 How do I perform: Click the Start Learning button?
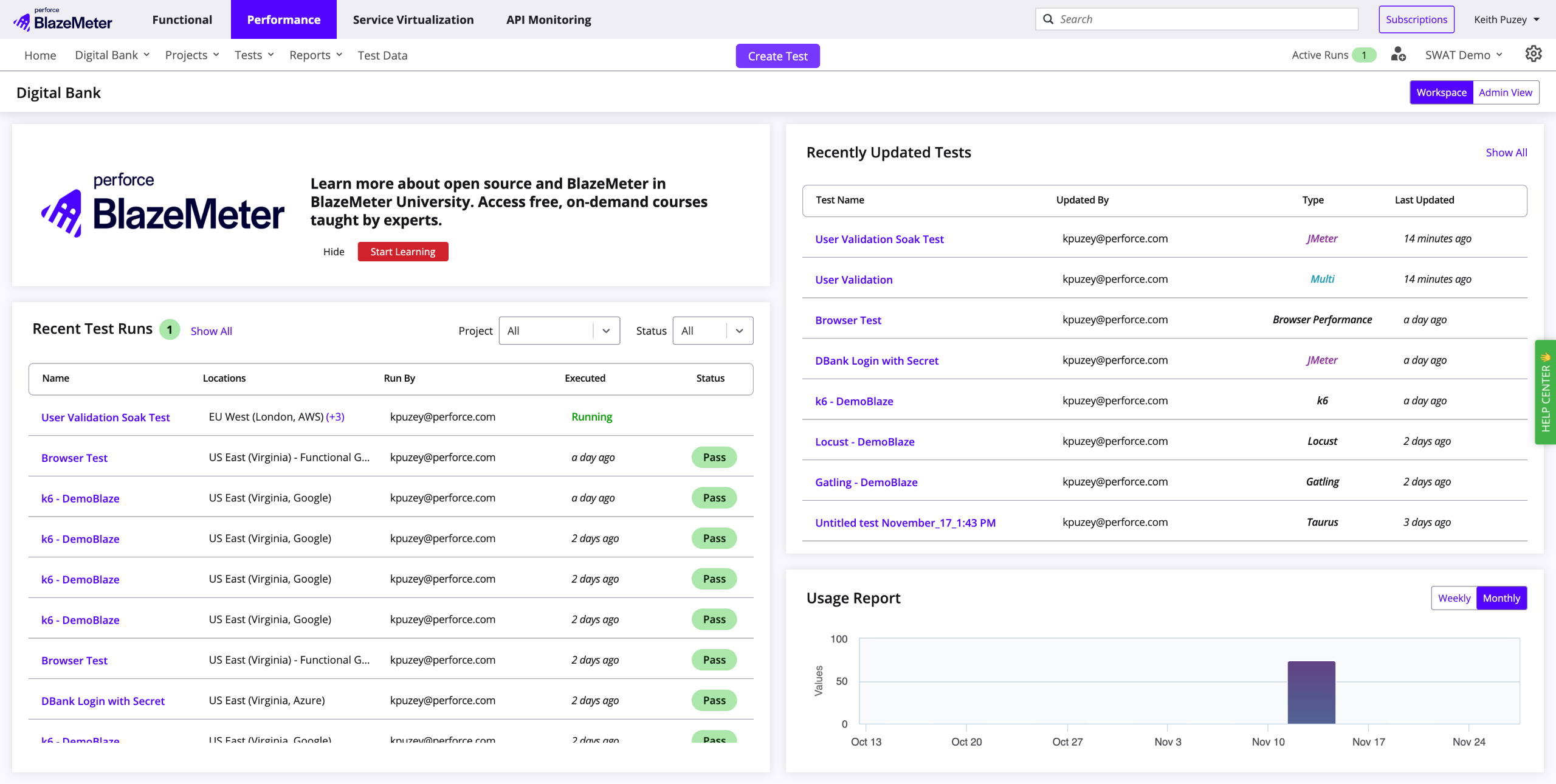[402, 252]
